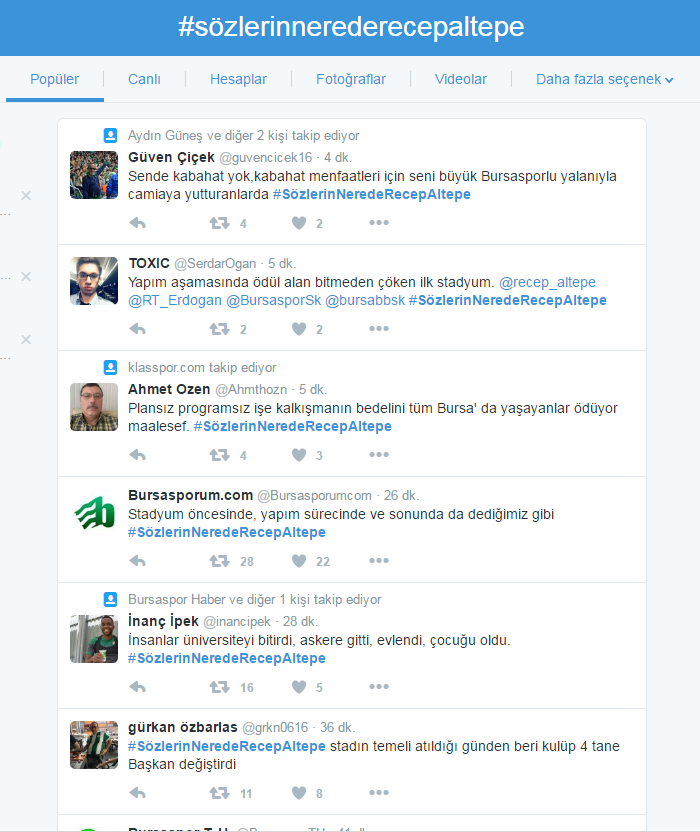The width and height of the screenshot is (700, 832).
Task: Open the Fotoğraflar tab
Action: 351,79
